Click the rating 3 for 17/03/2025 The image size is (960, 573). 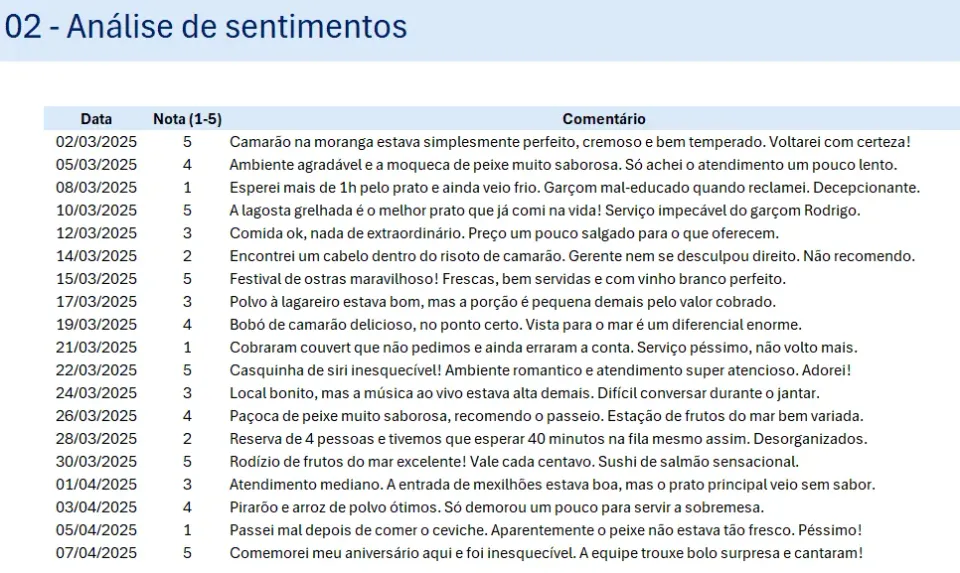[x=187, y=302]
